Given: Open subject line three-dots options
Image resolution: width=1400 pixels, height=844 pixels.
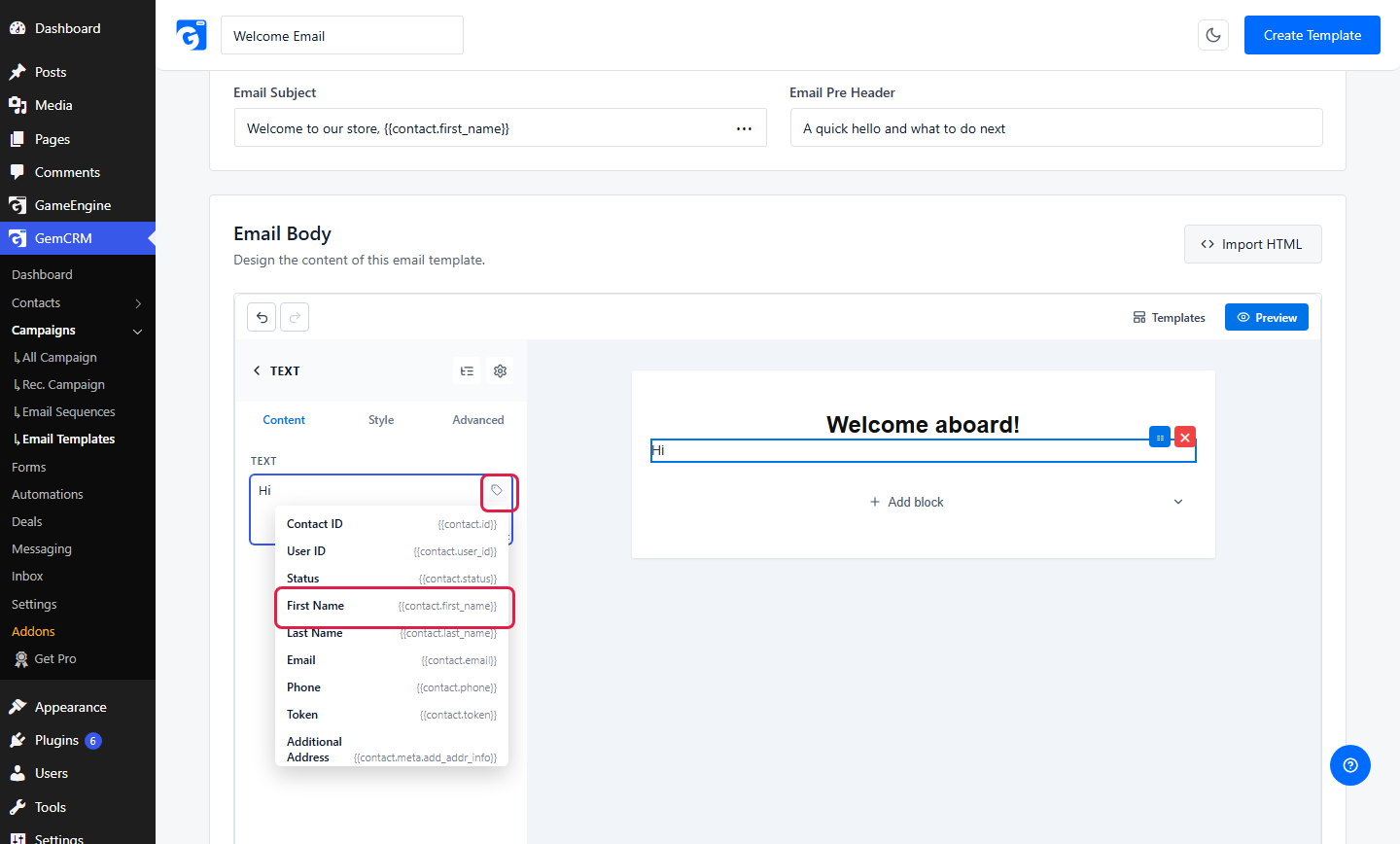Looking at the screenshot, I should (x=744, y=128).
